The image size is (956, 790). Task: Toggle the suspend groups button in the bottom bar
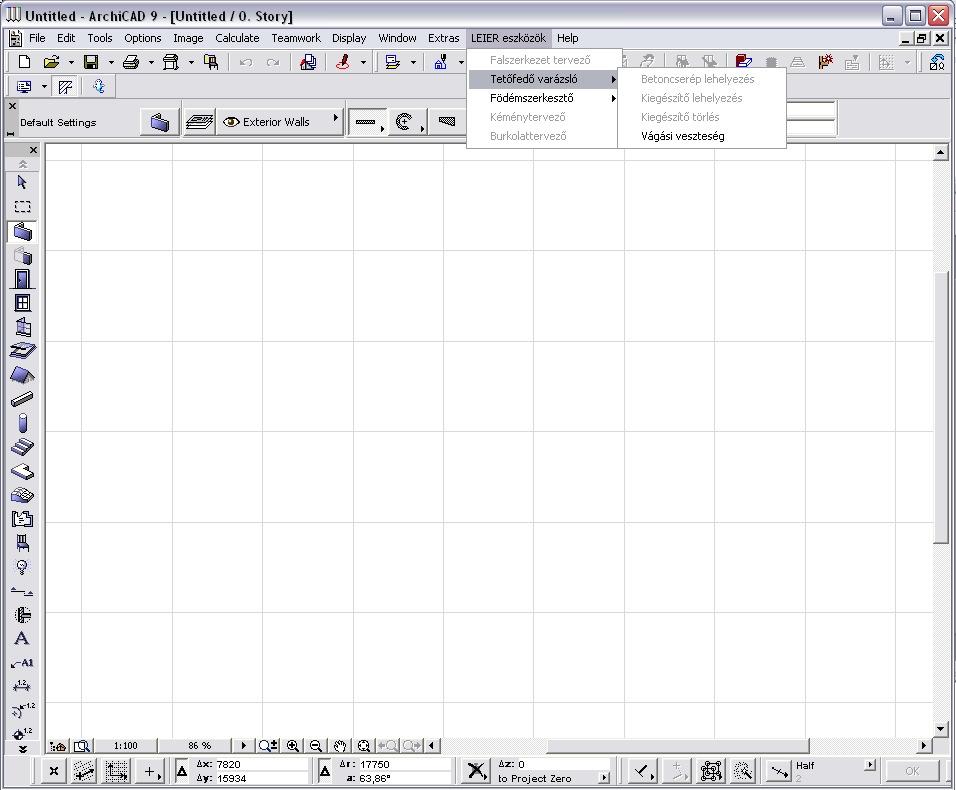[x=710, y=772]
